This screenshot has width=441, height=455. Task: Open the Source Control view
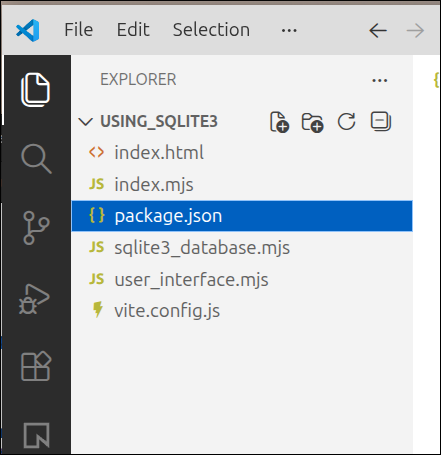coord(36,228)
